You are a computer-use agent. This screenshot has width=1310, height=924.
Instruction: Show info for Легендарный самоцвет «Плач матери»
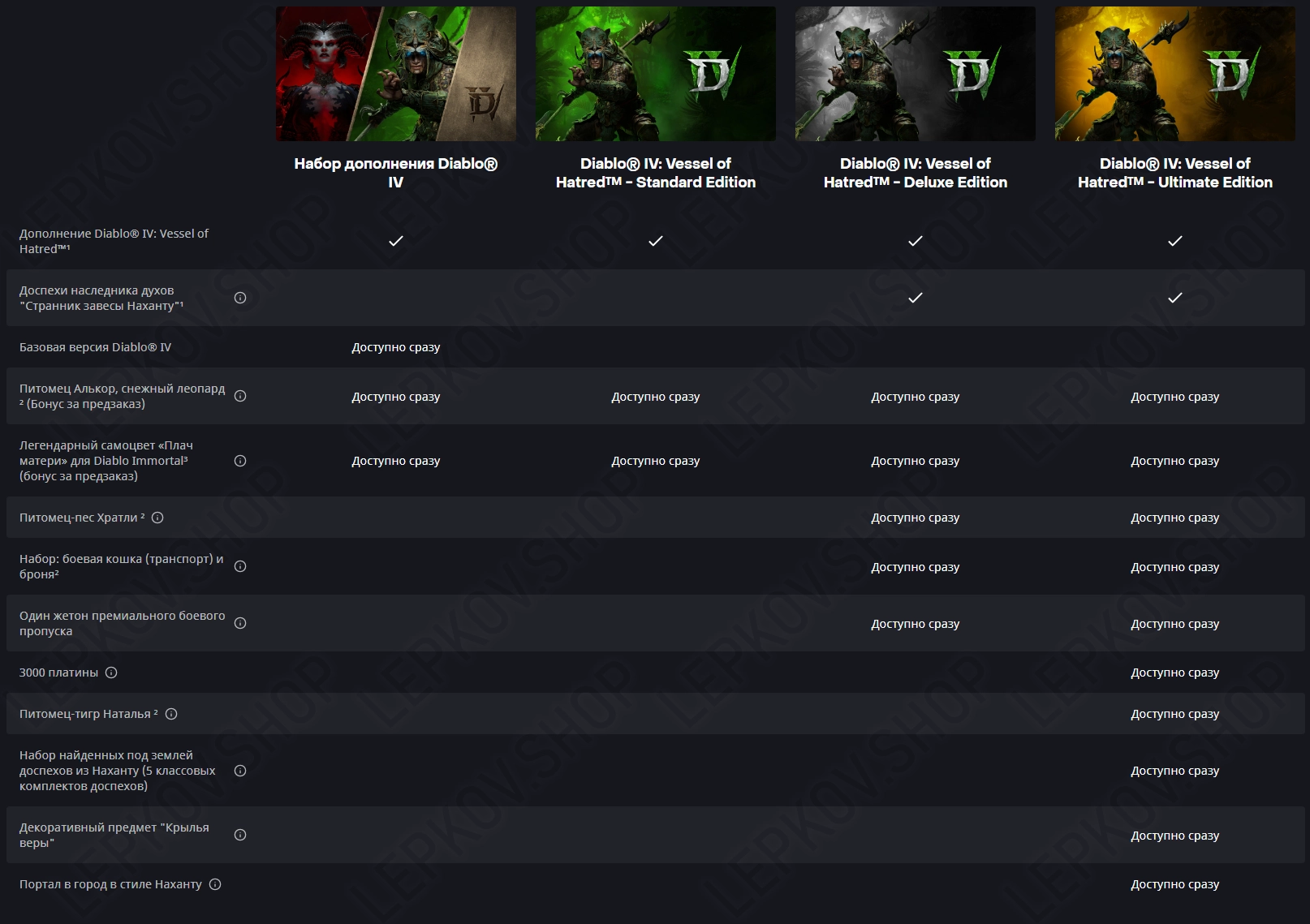pyautogui.click(x=240, y=461)
